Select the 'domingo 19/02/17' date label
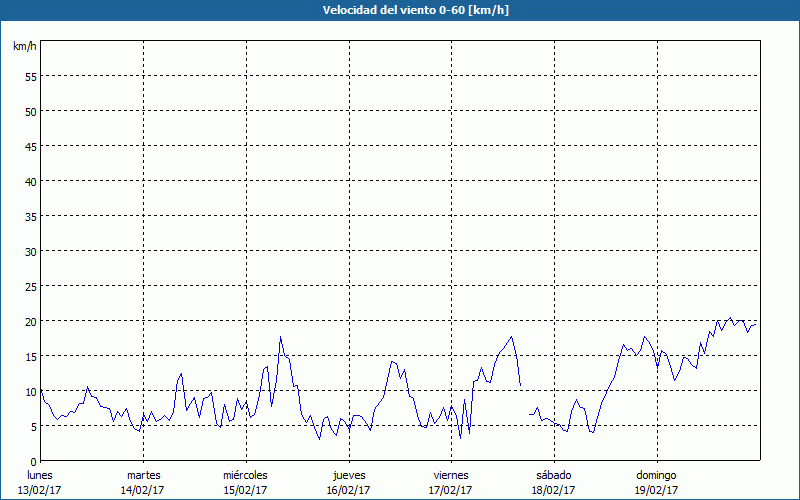This screenshot has height=500, width=800. click(656, 482)
